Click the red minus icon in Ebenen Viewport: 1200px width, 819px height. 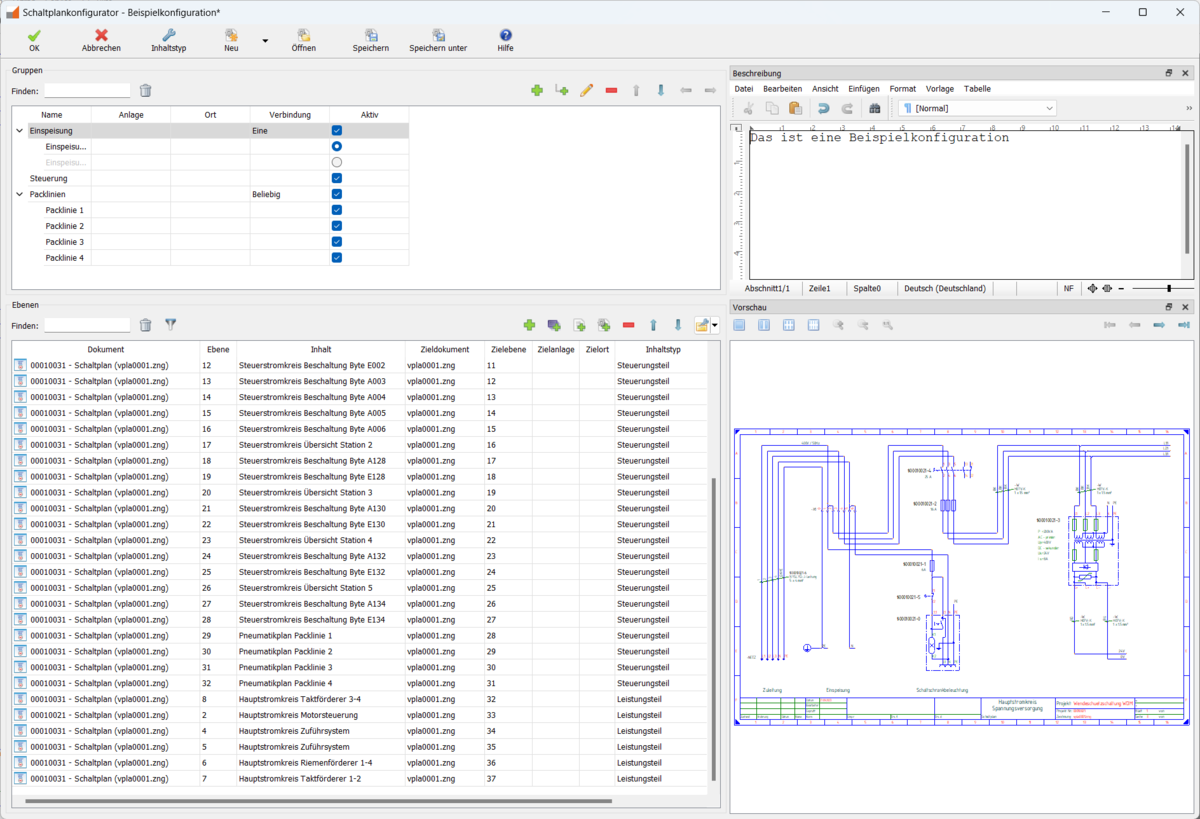pos(628,325)
